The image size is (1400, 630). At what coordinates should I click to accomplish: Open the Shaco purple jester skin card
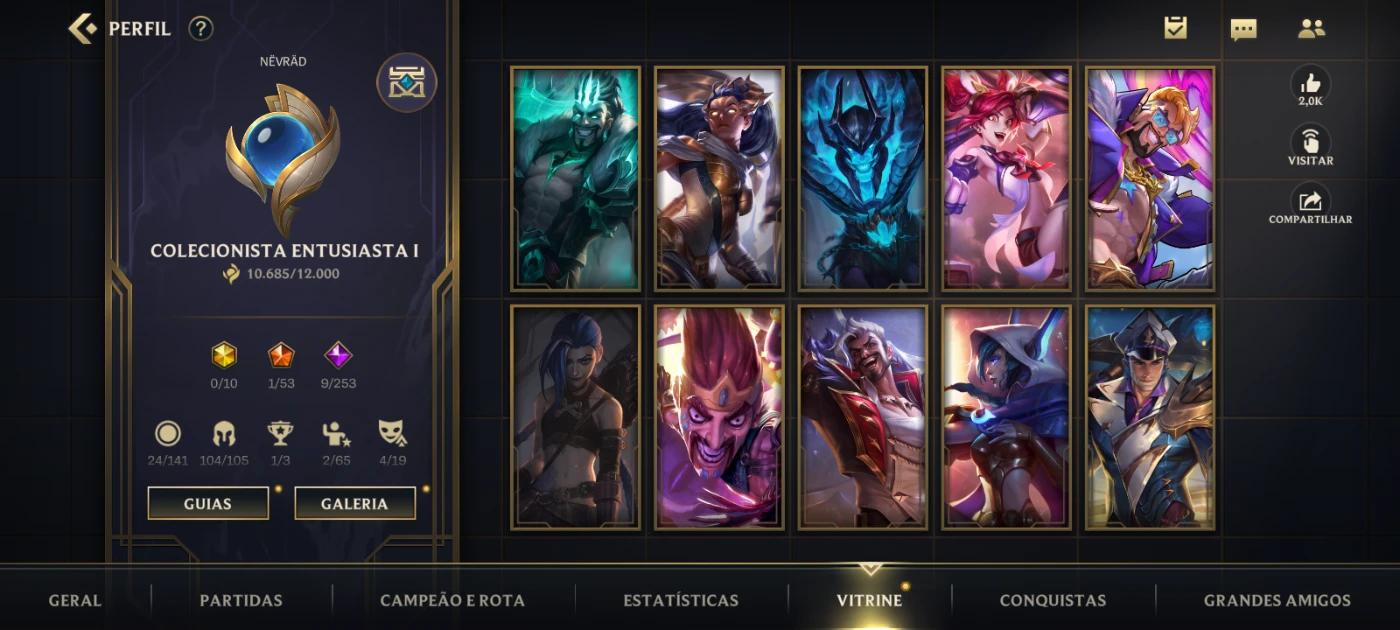point(719,417)
